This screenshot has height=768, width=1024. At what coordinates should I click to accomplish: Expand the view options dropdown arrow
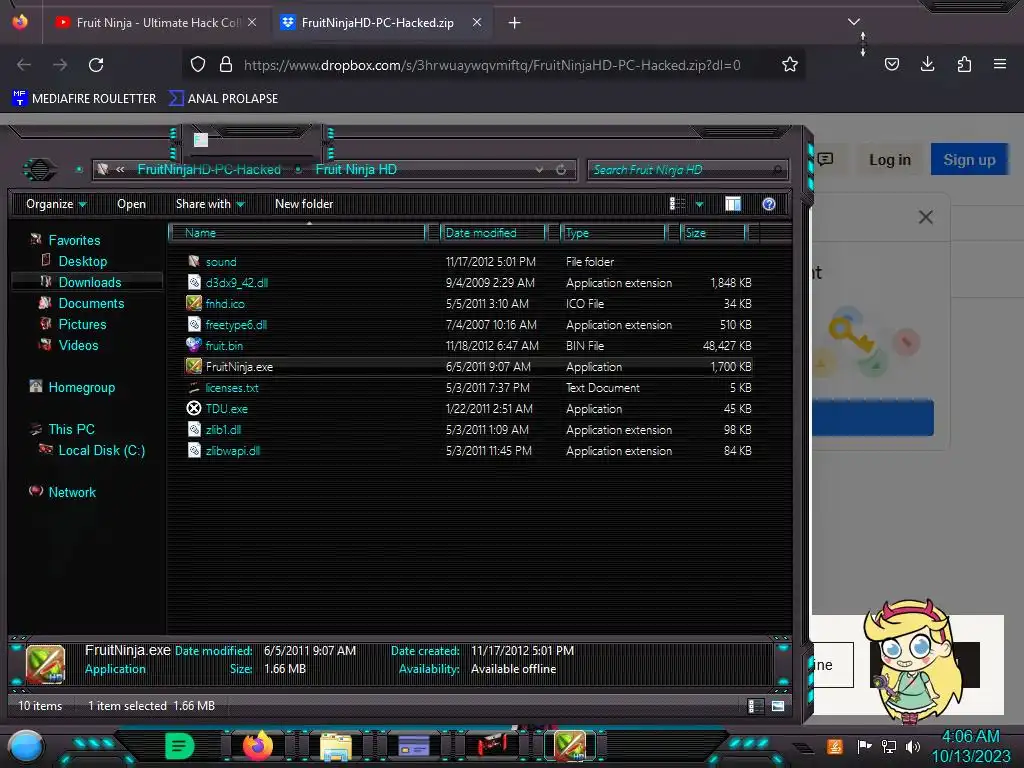(699, 204)
